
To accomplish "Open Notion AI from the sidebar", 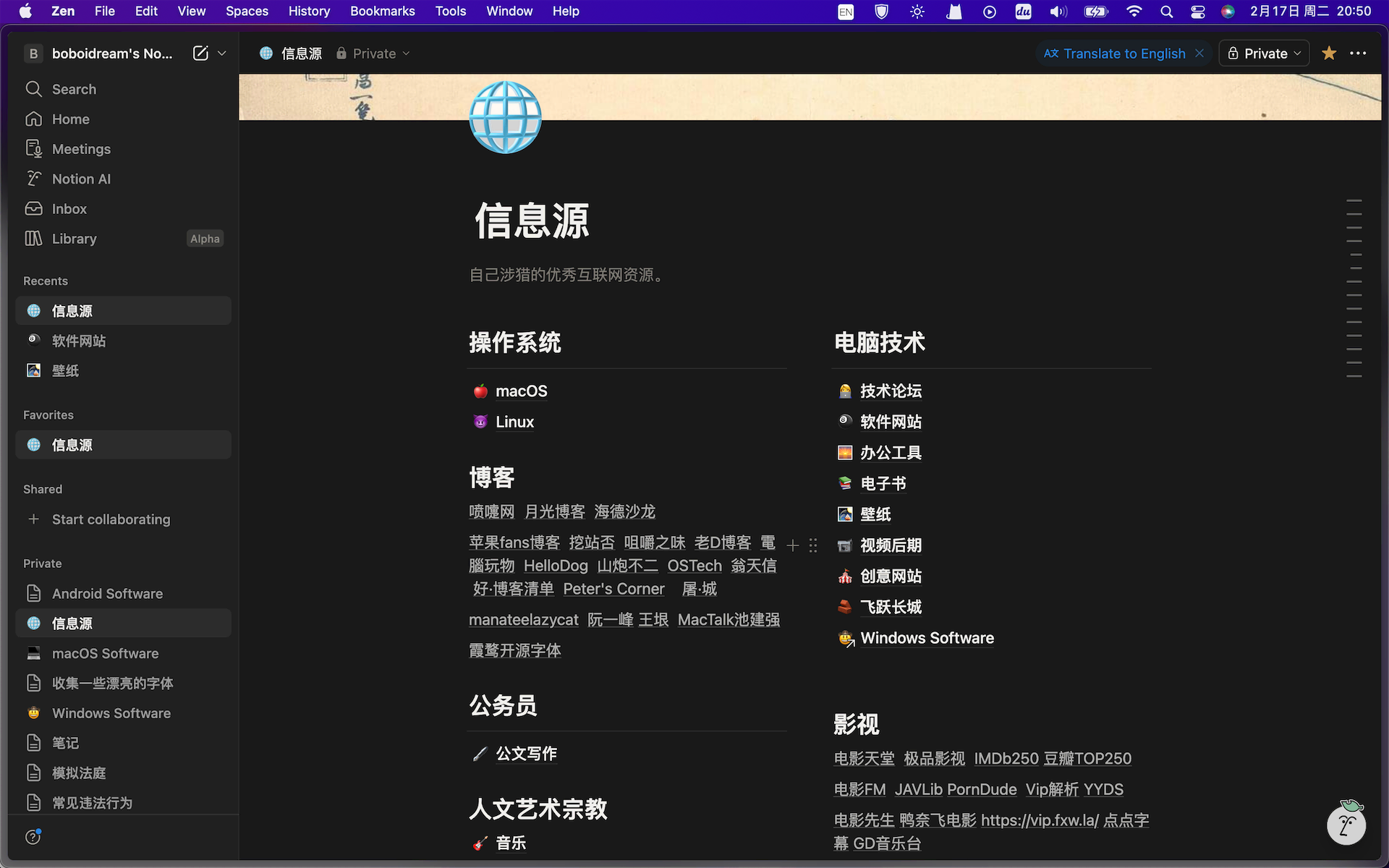I will (81, 179).
